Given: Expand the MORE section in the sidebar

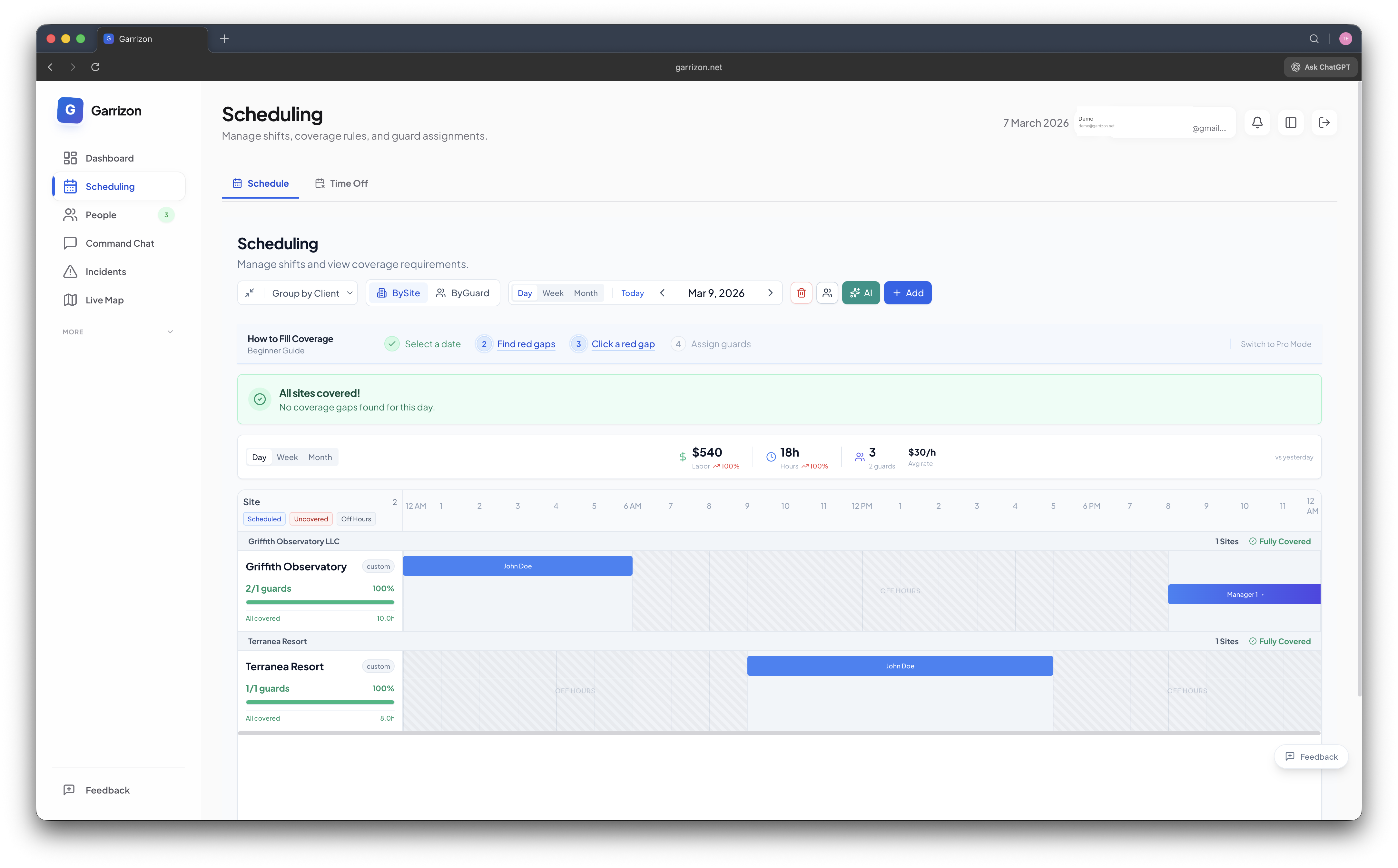Looking at the screenshot, I should pyautogui.click(x=118, y=332).
